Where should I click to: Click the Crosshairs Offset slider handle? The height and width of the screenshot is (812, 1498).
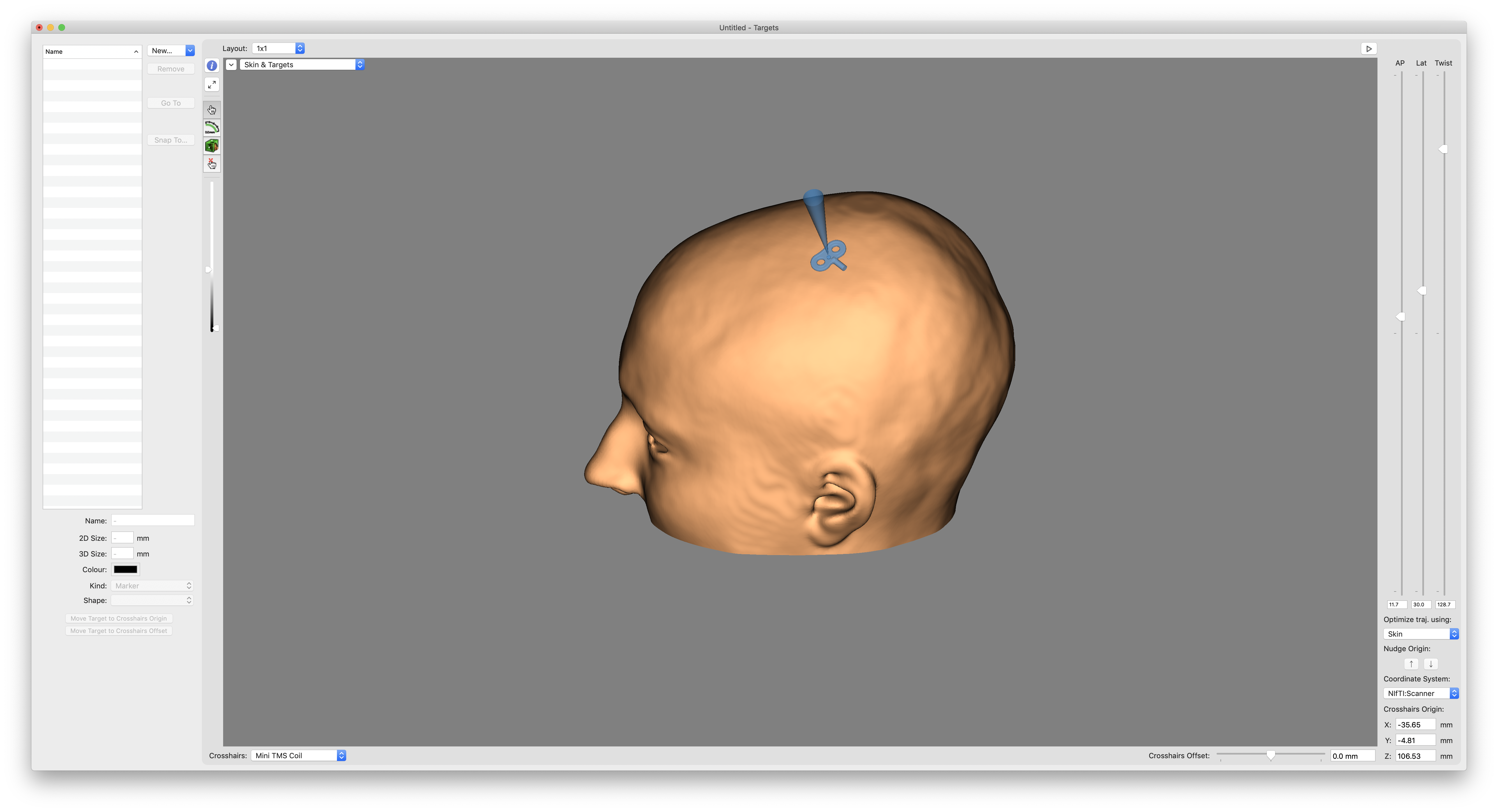point(1271,755)
